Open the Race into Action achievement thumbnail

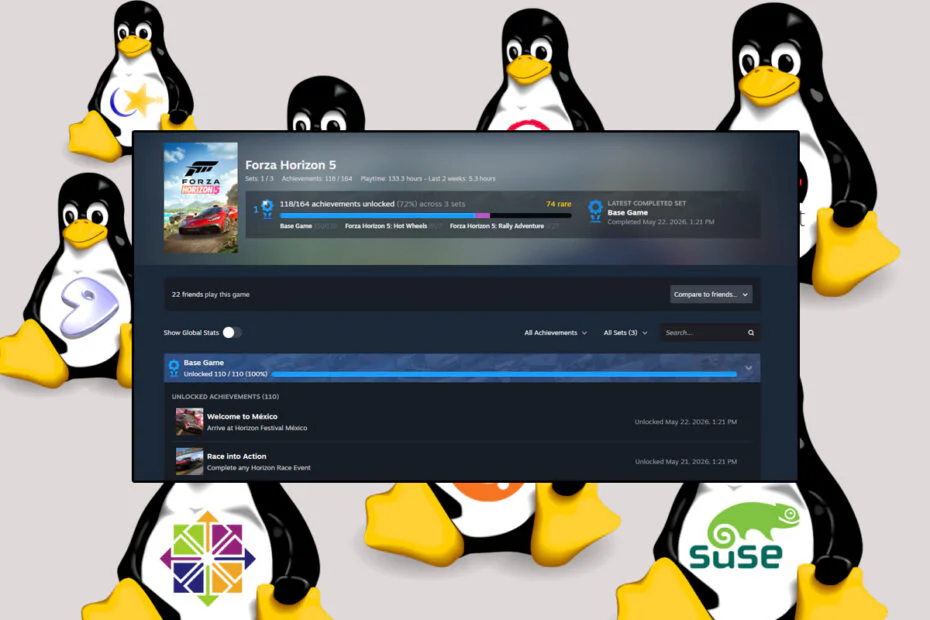pos(189,462)
